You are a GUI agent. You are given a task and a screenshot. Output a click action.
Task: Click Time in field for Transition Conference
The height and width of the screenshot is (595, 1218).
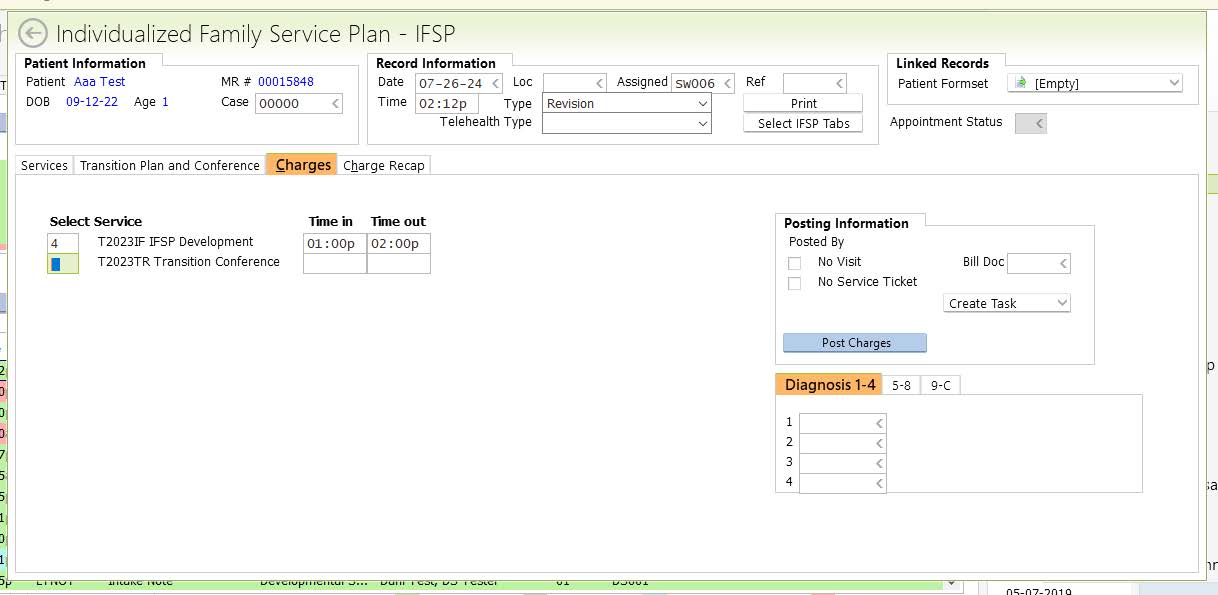(x=334, y=263)
